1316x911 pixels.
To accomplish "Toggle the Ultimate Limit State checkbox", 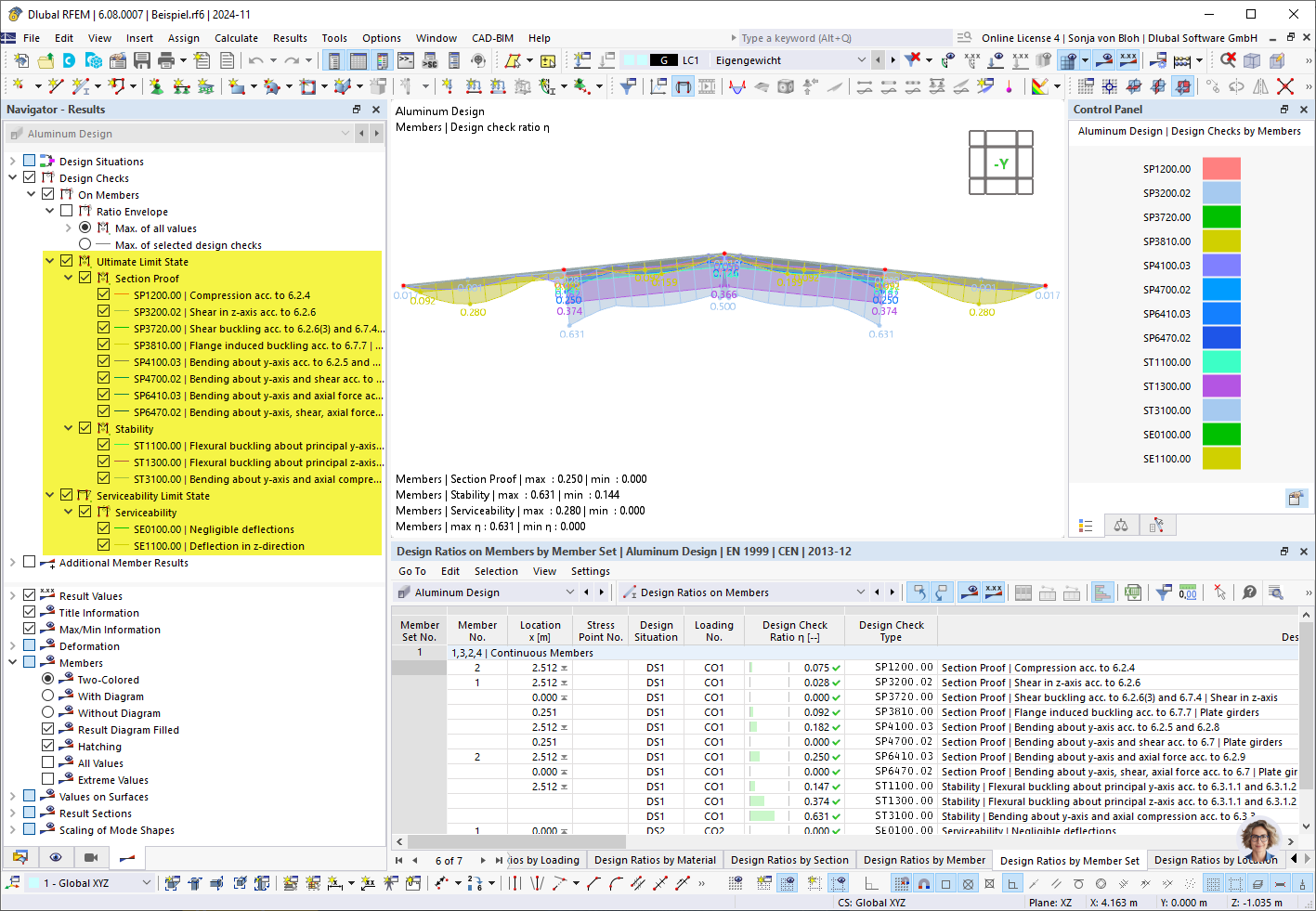I will (66, 261).
